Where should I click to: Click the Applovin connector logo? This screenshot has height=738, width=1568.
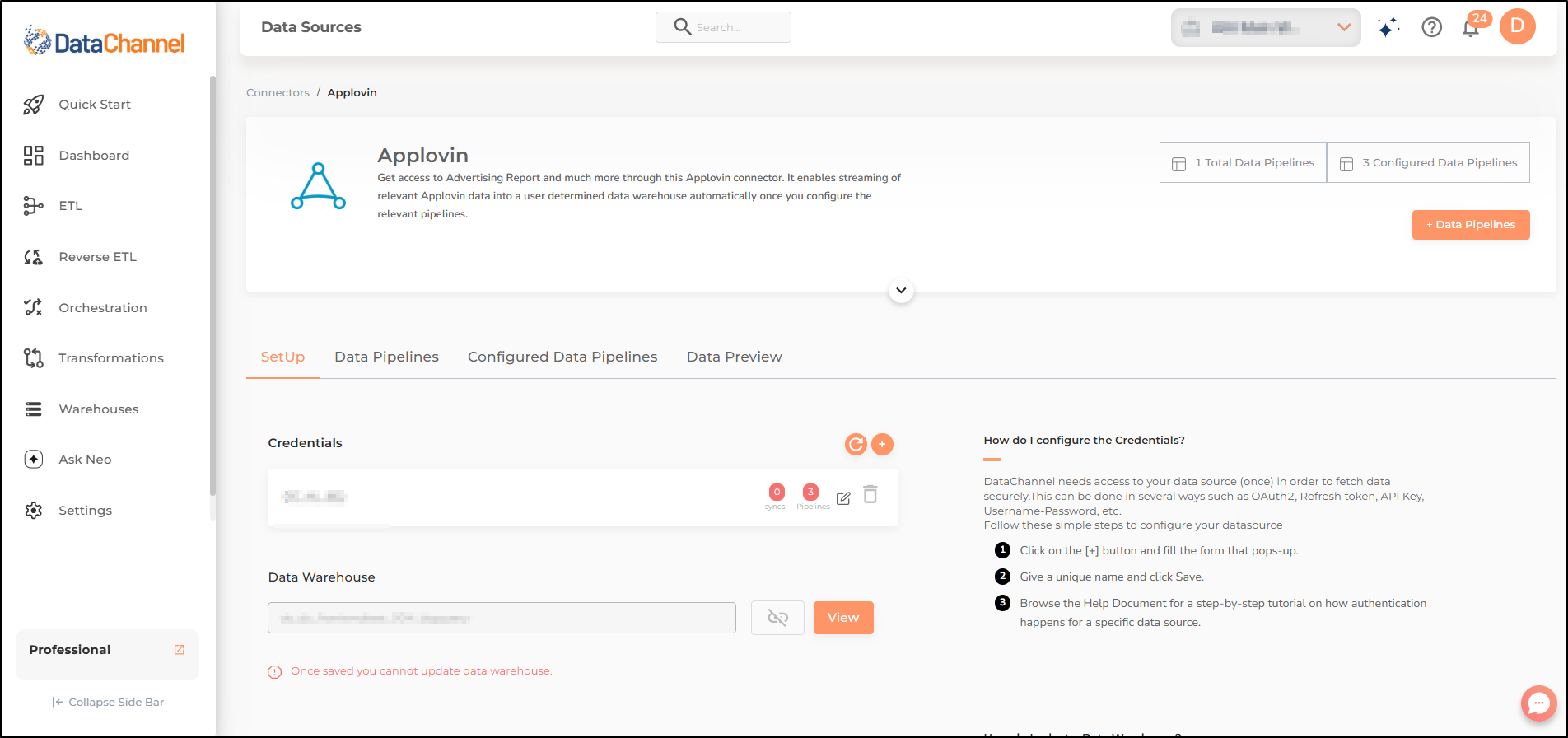tap(318, 186)
